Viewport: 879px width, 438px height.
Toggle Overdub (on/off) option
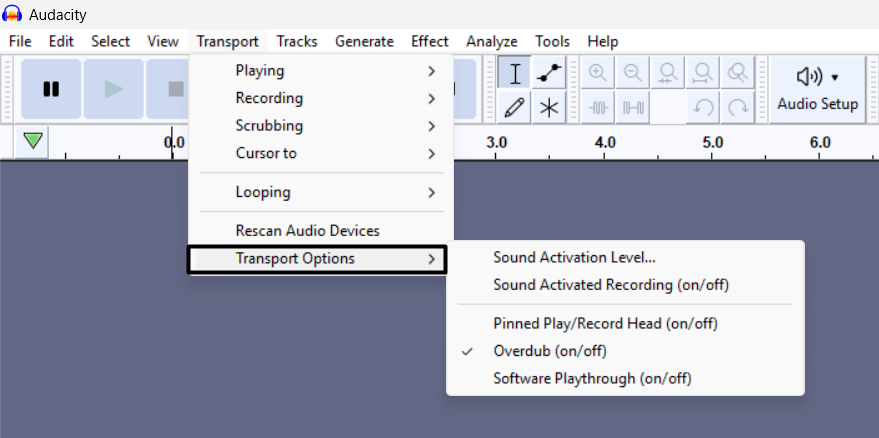click(549, 351)
